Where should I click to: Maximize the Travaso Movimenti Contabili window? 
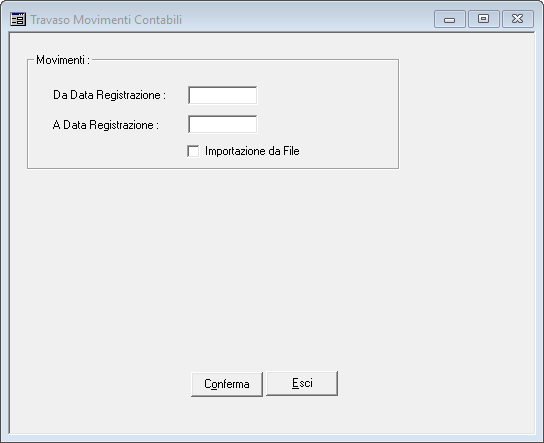click(x=484, y=19)
